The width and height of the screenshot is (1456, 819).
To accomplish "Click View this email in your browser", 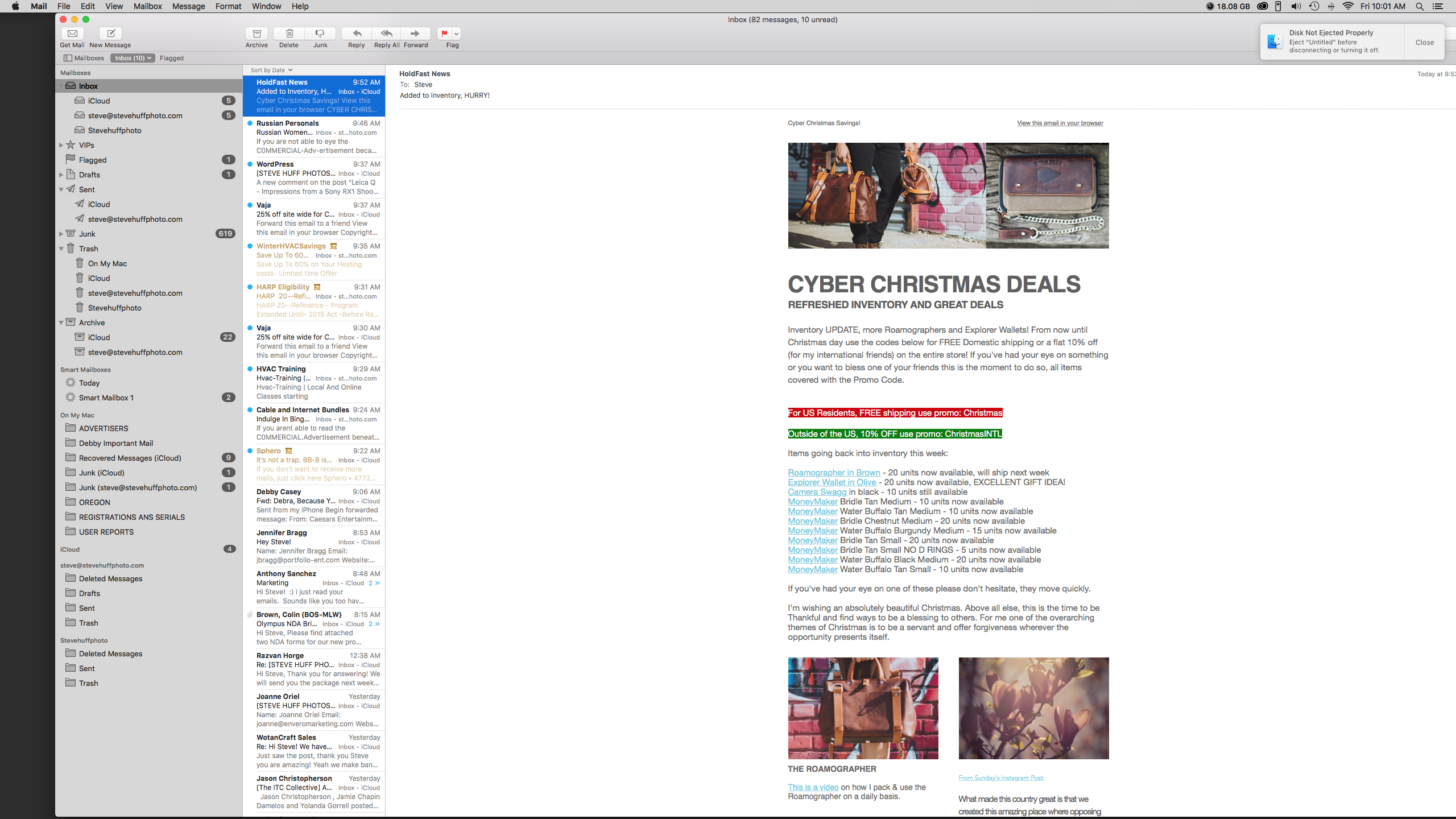I will [x=1060, y=123].
